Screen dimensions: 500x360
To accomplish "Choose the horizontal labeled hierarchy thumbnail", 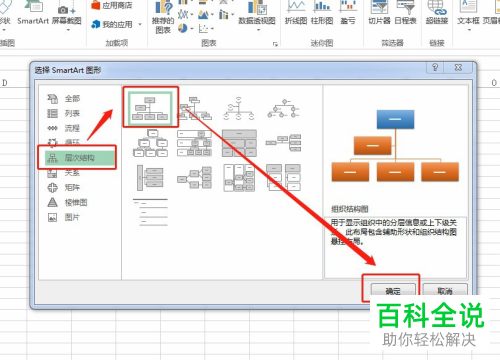I will (x=239, y=178).
